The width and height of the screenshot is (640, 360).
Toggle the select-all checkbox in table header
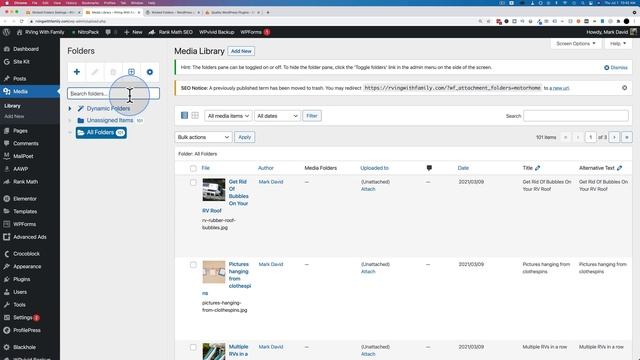tap(193, 168)
